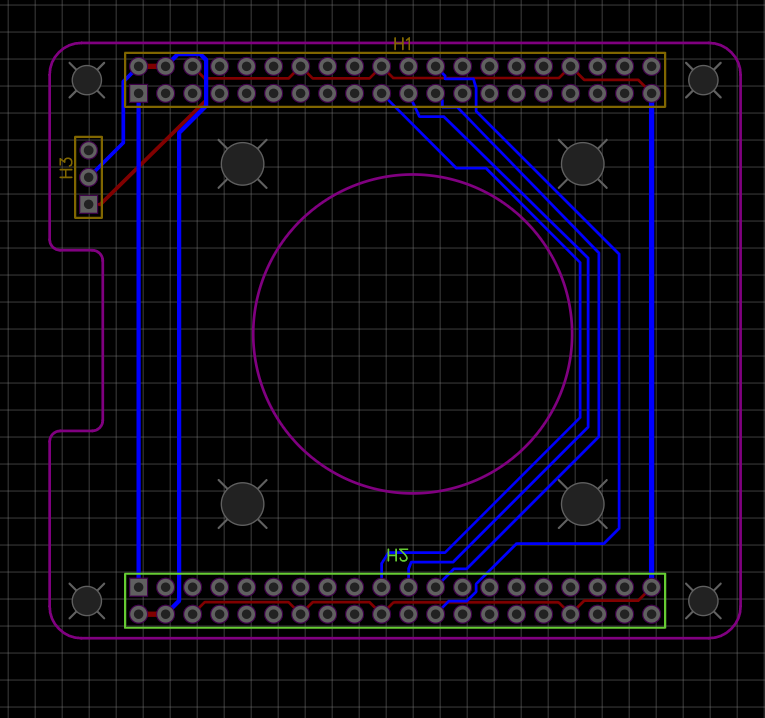Select the short red stub between H1's first two top pads
Image resolution: width=765 pixels, height=718 pixels.
tap(152, 66)
